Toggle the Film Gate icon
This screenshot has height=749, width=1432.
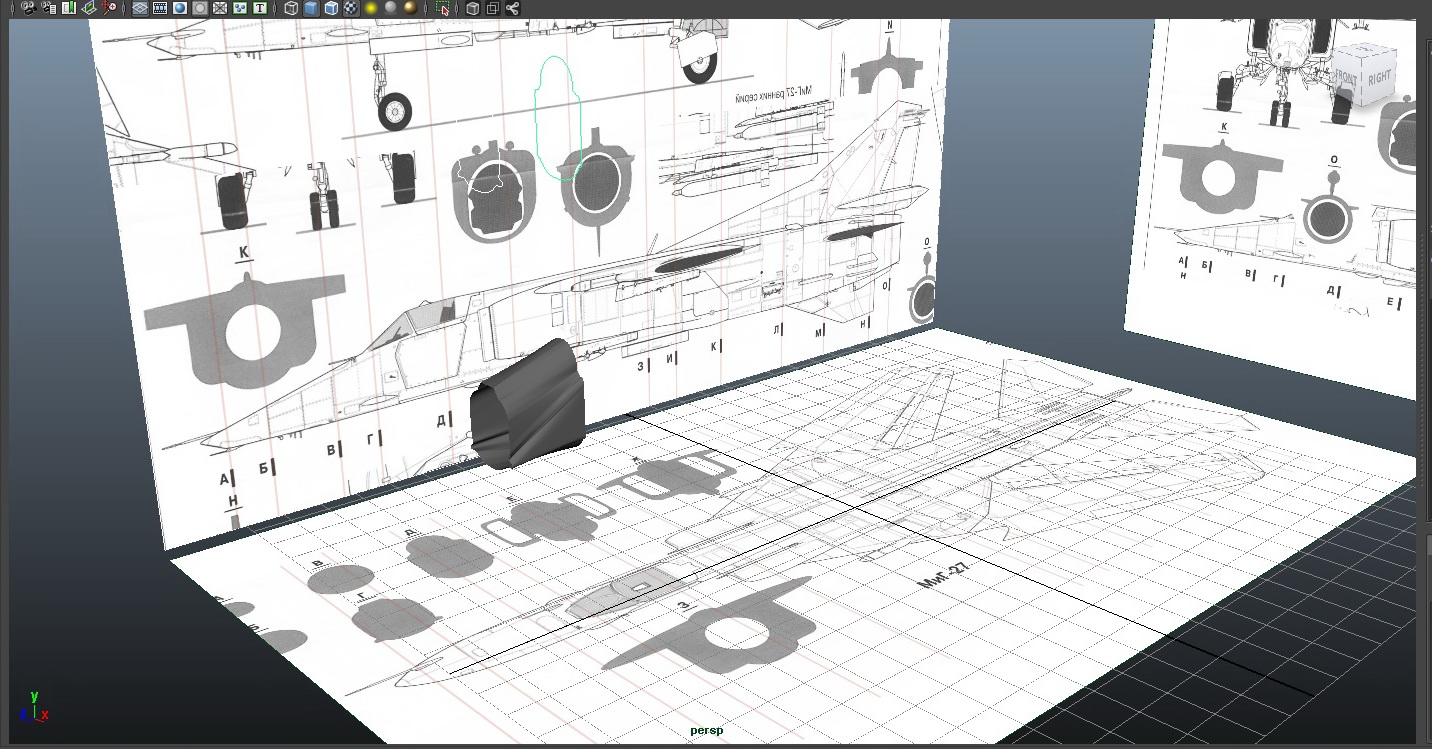[160, 8]
